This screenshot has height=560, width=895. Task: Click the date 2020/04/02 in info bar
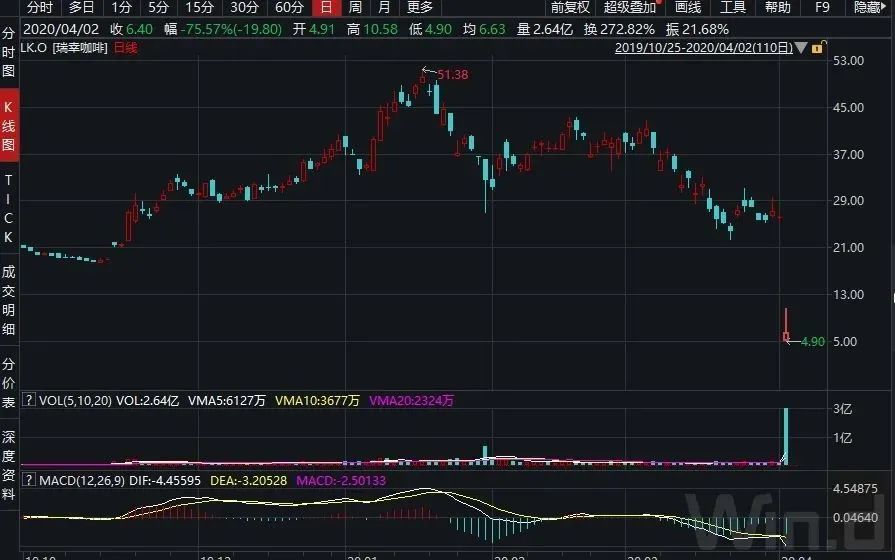(x=61, y=29)
